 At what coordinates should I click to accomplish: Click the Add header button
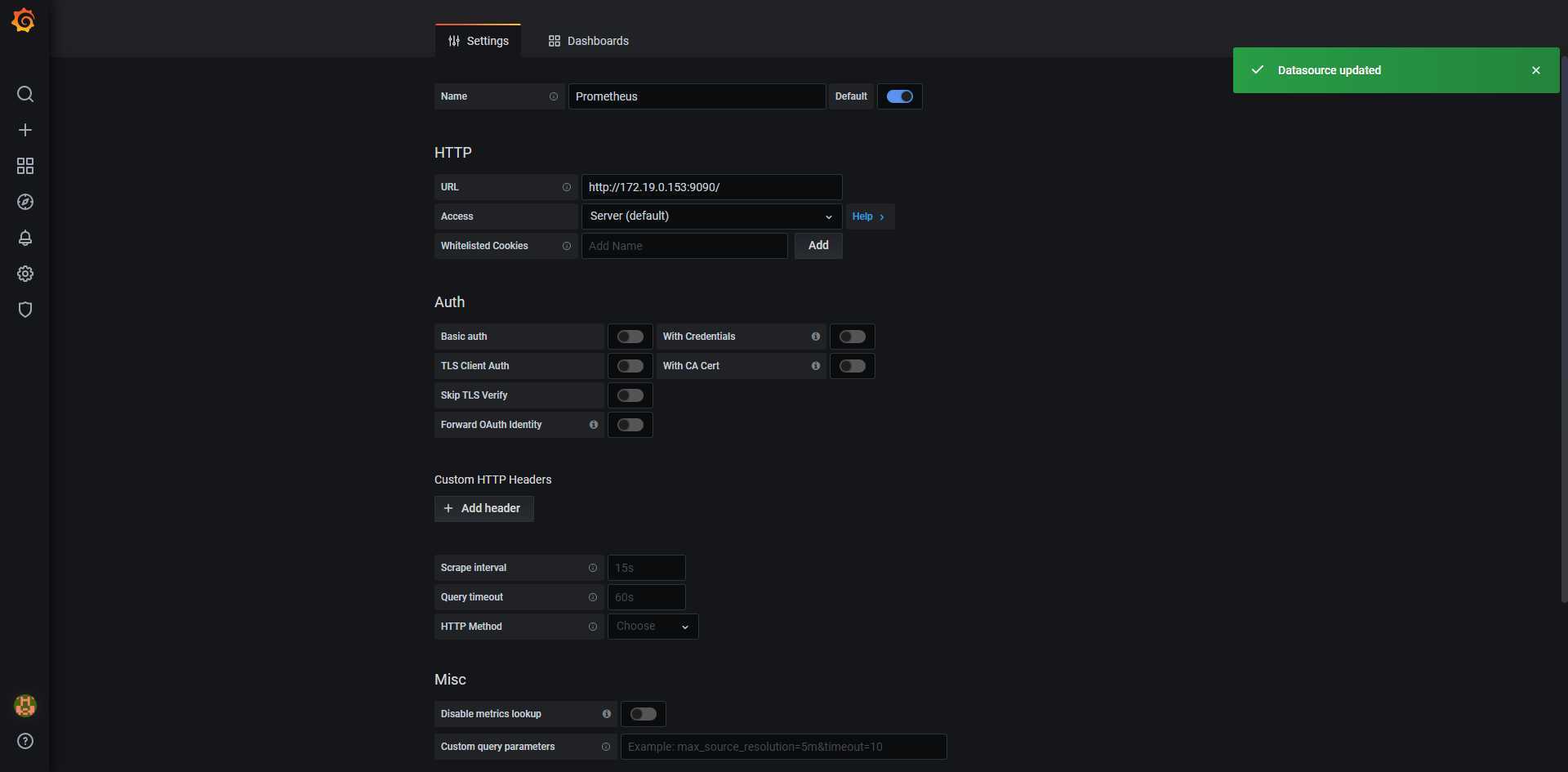click(x=483, y=509)
